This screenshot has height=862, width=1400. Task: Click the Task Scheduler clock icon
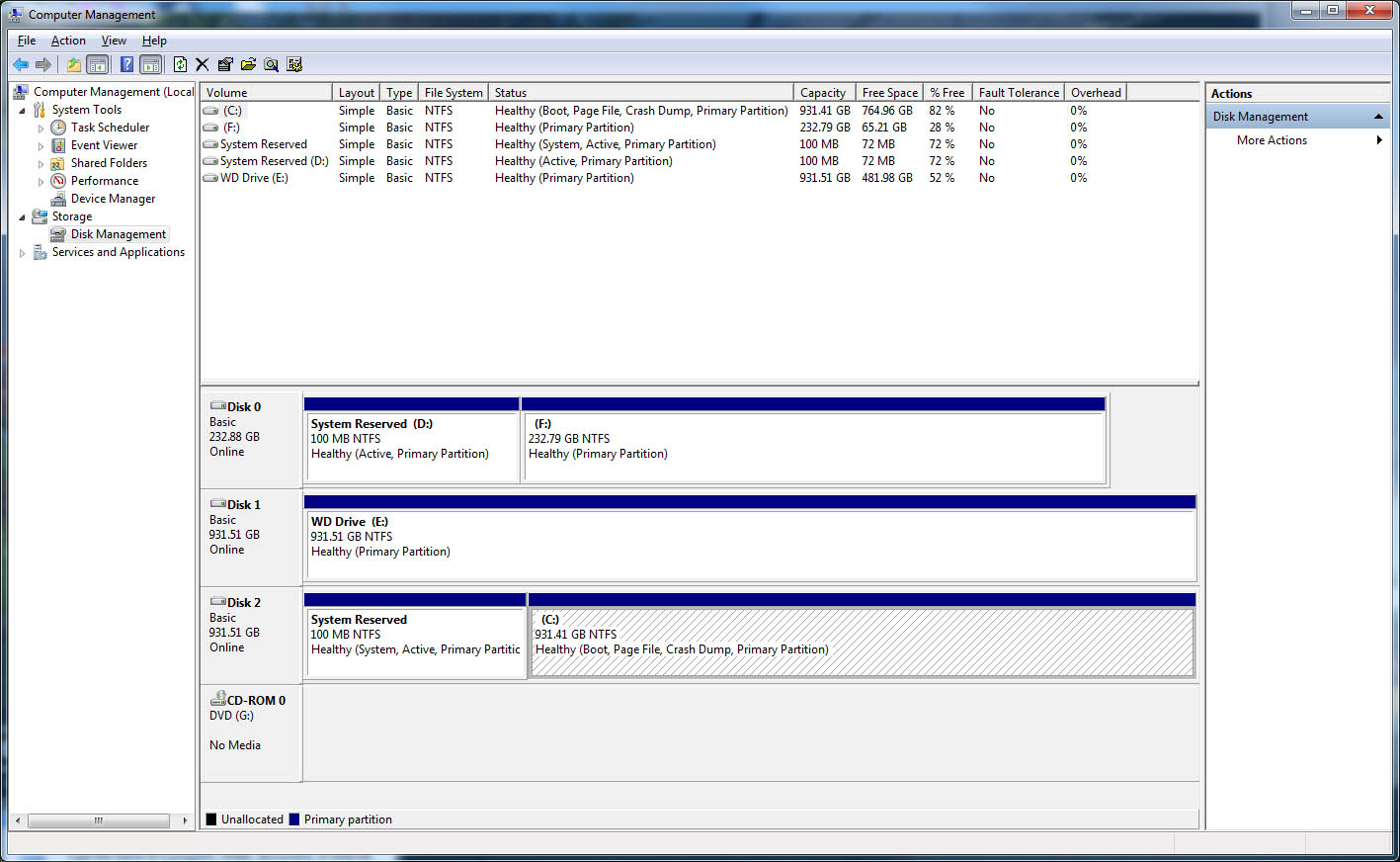pos(58,128)
